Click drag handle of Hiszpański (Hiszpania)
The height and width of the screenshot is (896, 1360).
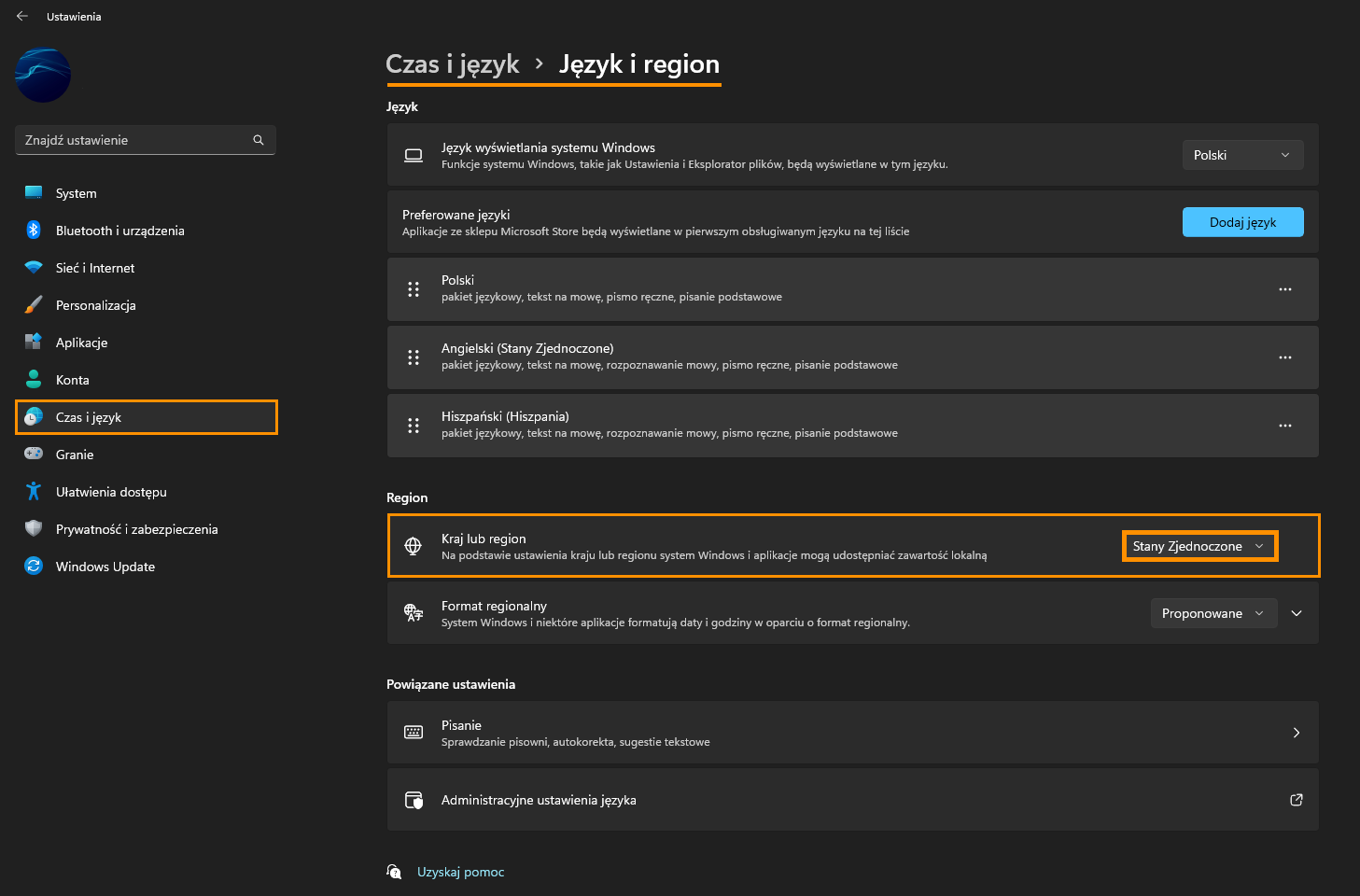tap(414, 426)
